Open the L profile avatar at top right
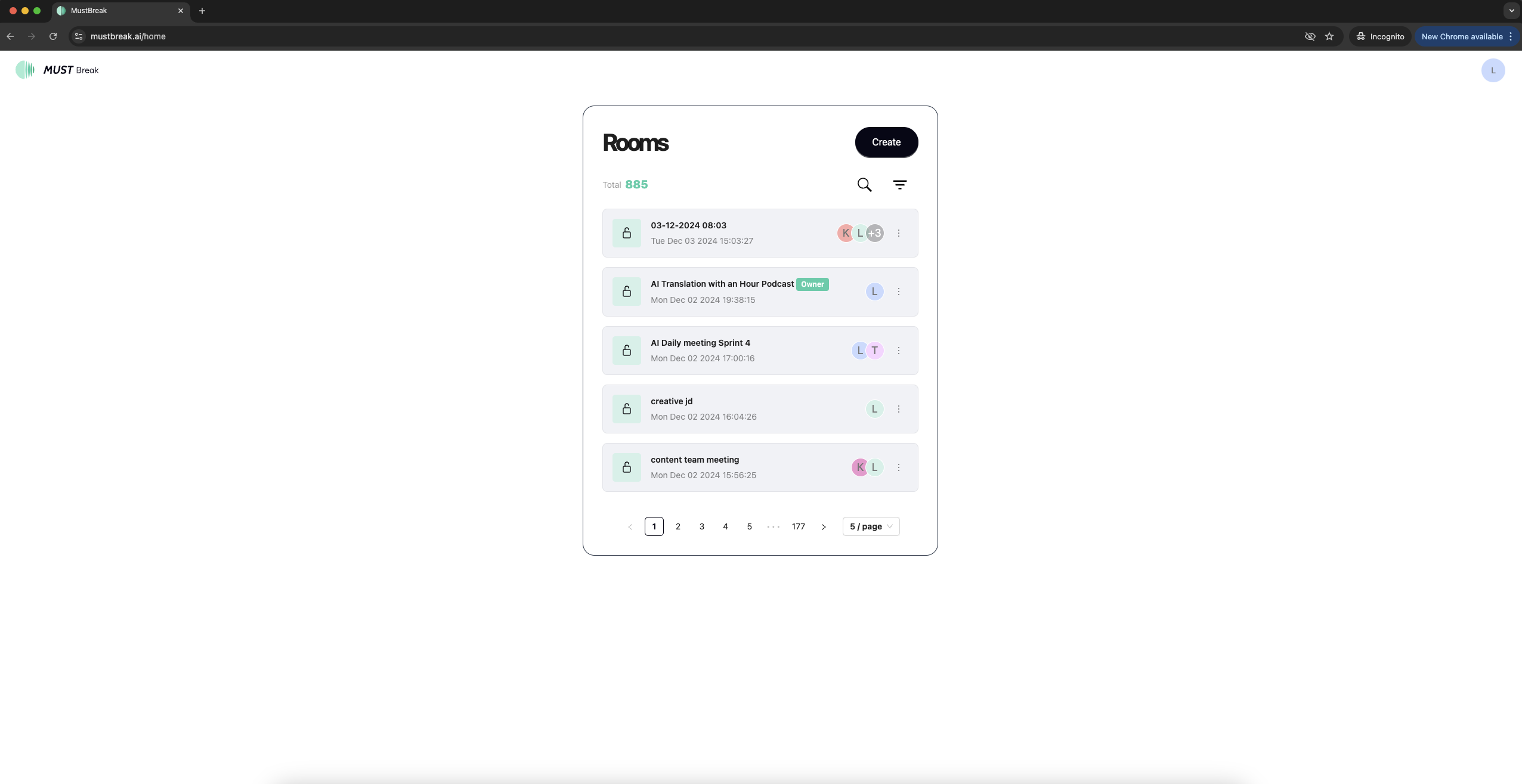This screenshot has width=1522, height=784. (1492, 70)
